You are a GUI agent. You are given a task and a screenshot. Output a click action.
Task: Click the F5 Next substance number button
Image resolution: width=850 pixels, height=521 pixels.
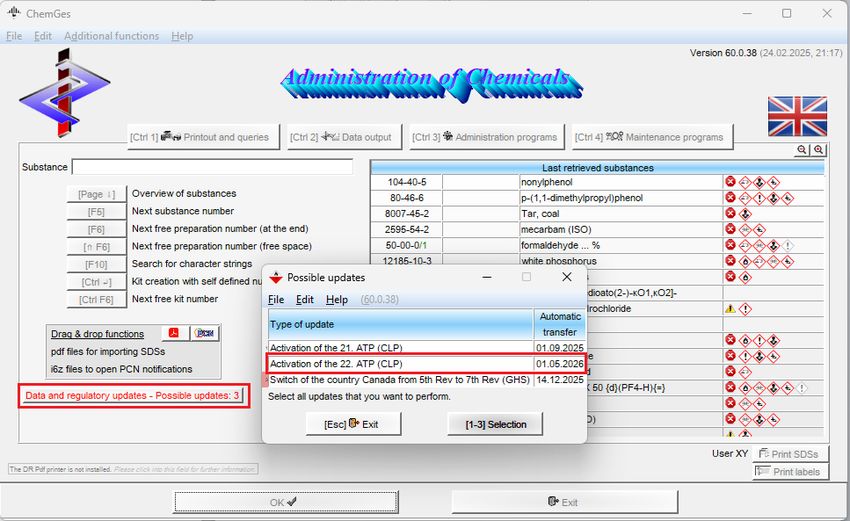pos(96,211)
